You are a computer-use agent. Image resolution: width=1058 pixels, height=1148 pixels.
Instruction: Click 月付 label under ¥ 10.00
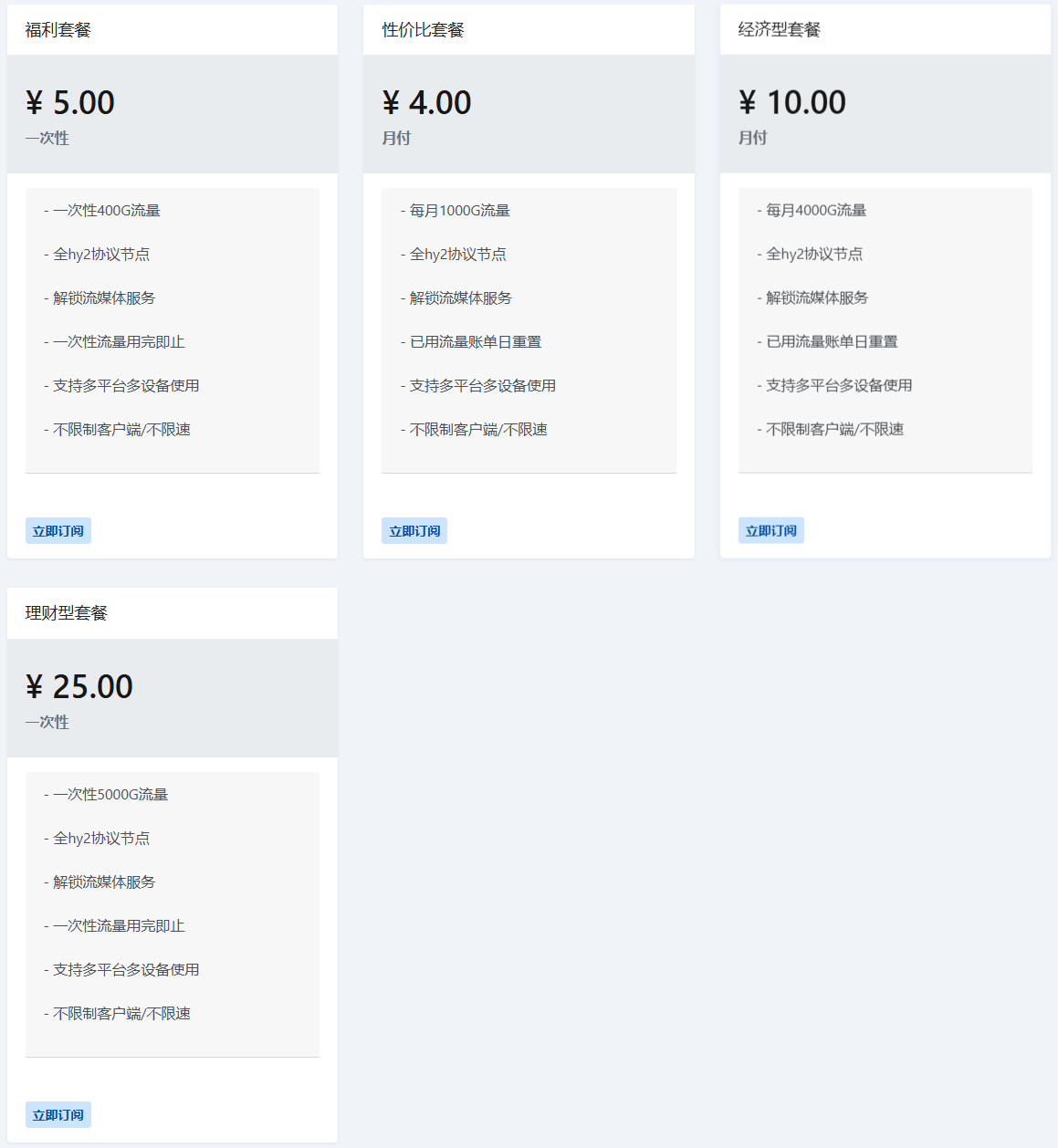pos(753,139)
